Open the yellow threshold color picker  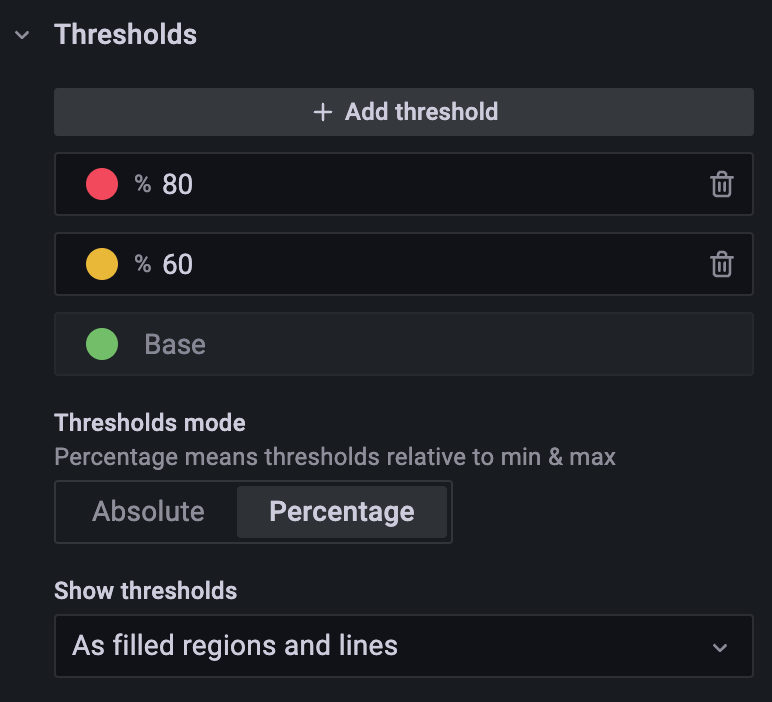(102, 264)
